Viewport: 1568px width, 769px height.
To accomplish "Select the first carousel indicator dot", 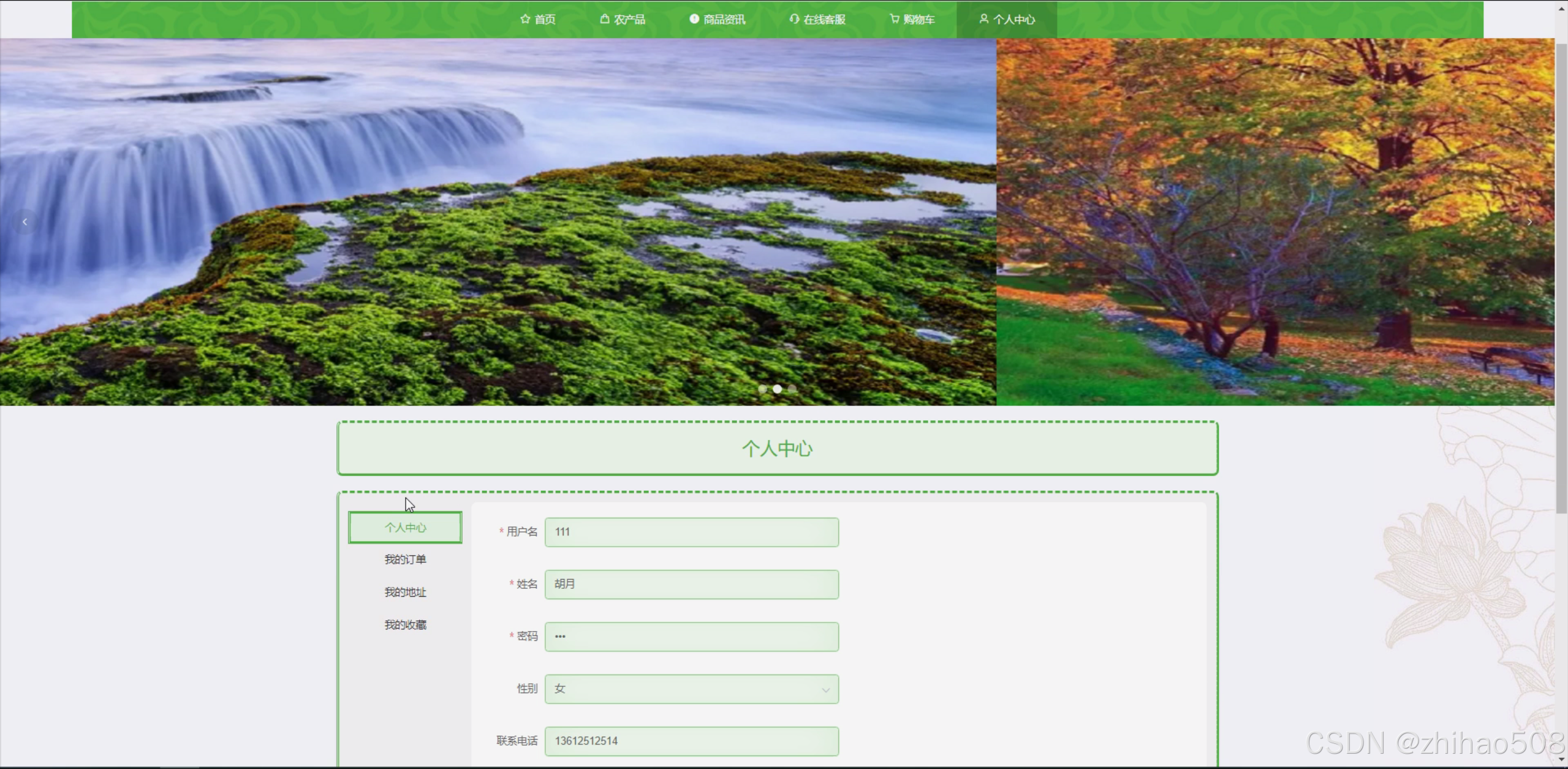I will tap(762, 389).
